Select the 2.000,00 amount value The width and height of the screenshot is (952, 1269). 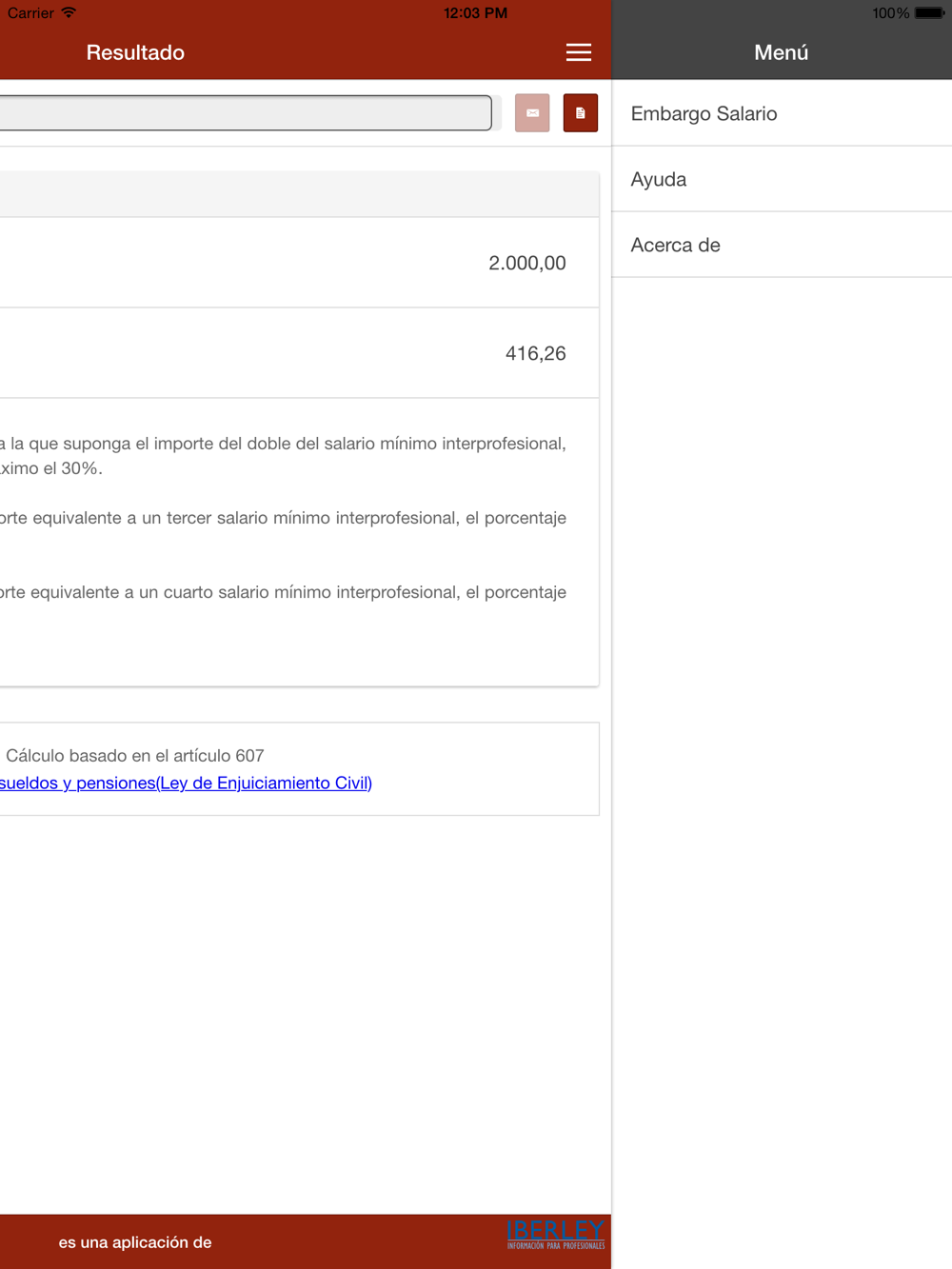527,263
